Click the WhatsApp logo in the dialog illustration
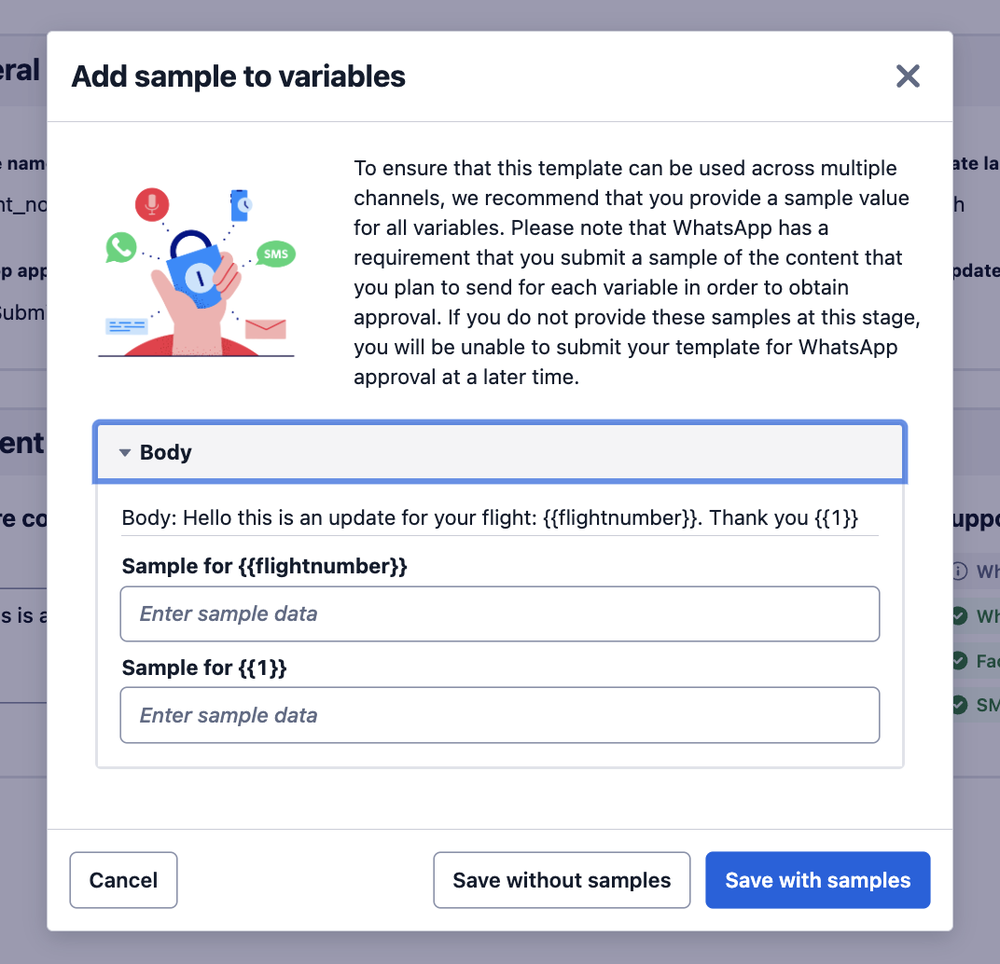The image size is (1000, 964). 120,247
